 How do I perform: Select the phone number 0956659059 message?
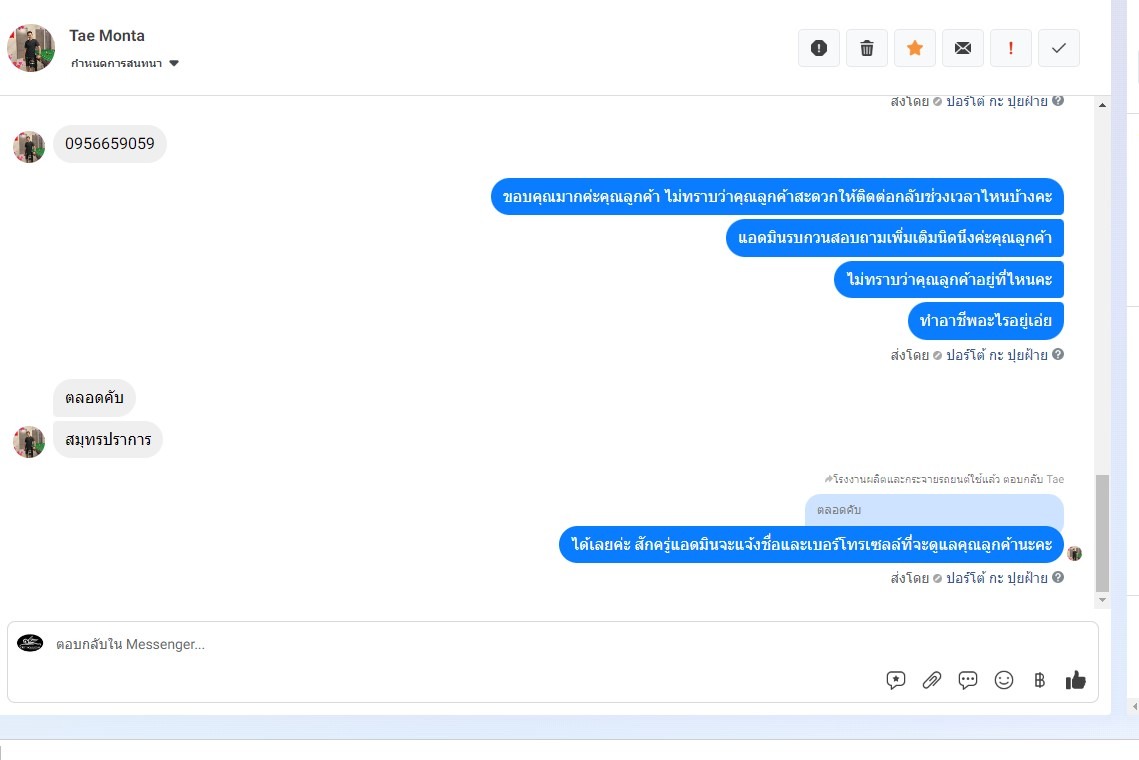(x=110, y=144)
